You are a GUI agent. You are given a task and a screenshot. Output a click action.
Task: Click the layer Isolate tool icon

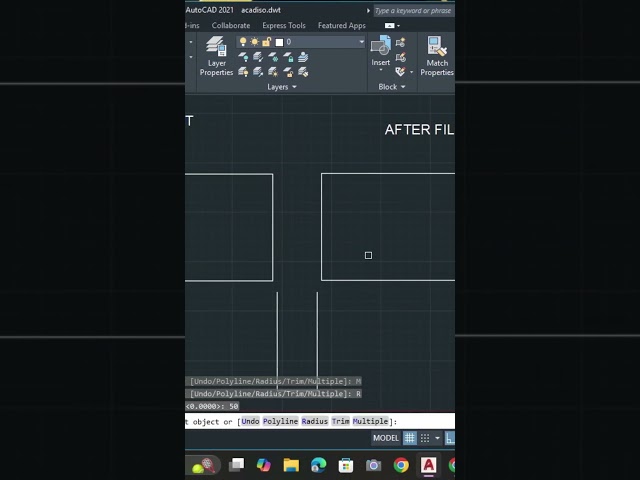coord(258,57)
